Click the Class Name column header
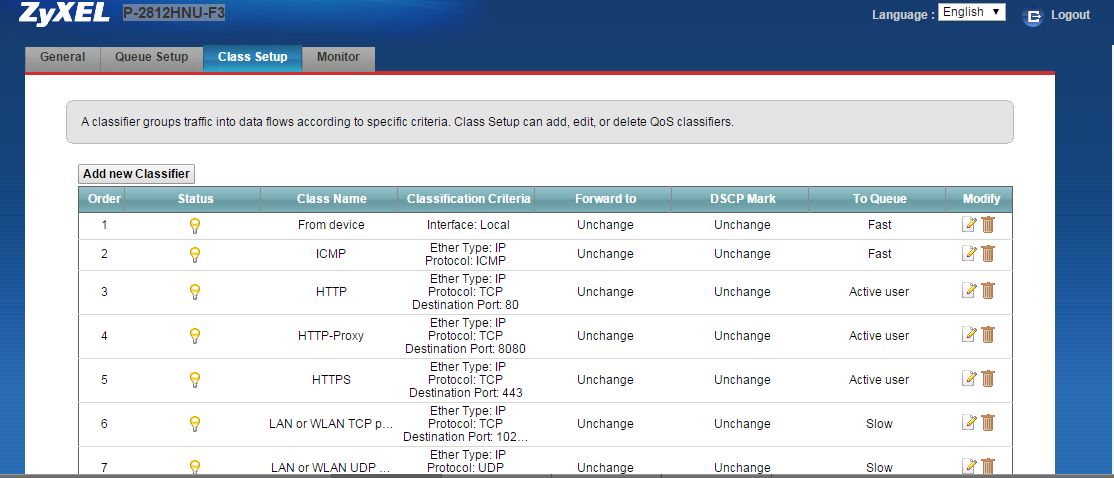The height and width of the screenshot is (478, 1114). (x=331, y=199)
